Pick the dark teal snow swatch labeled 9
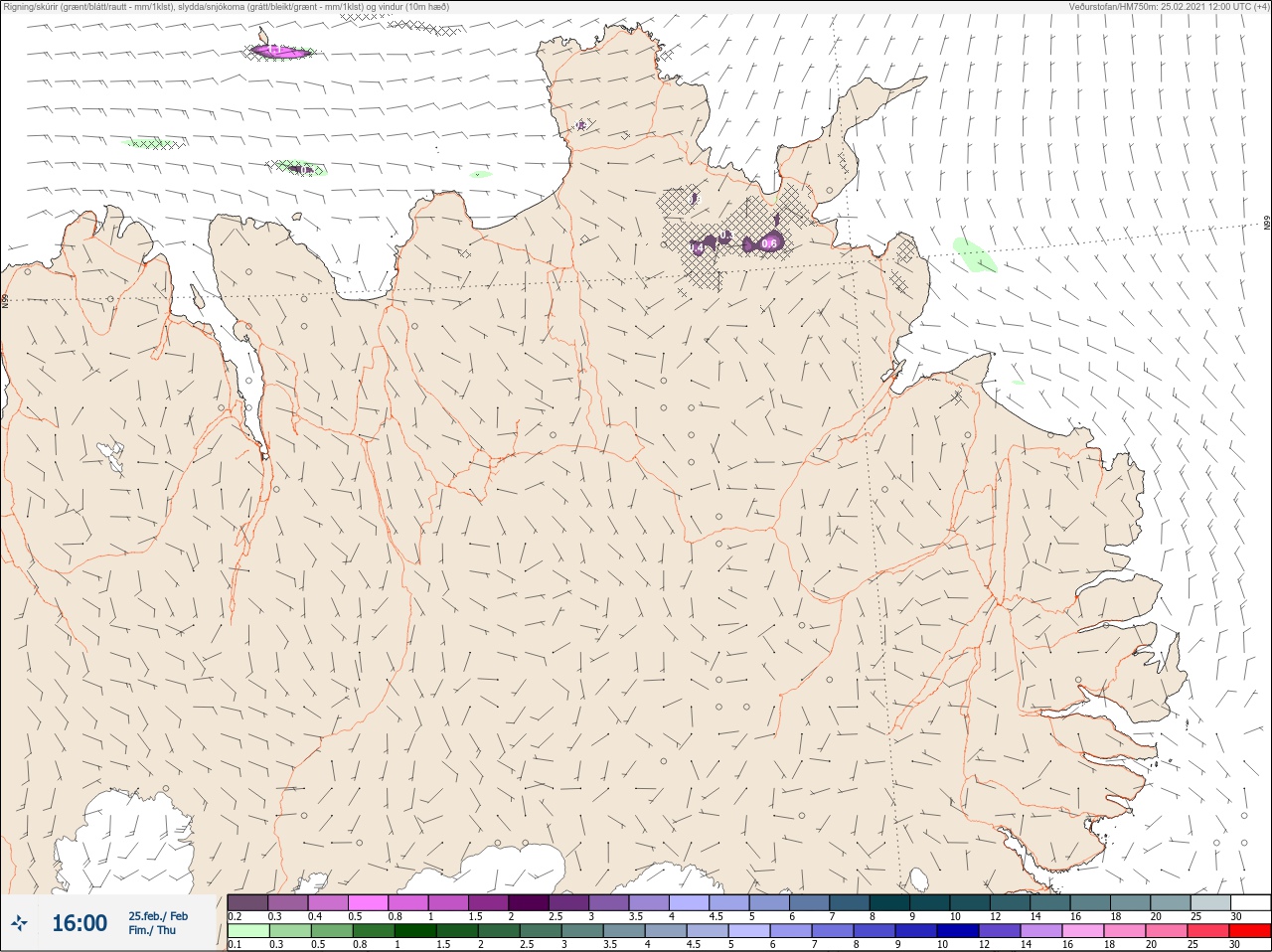The image size is (1272, 952). pos(929,902)
